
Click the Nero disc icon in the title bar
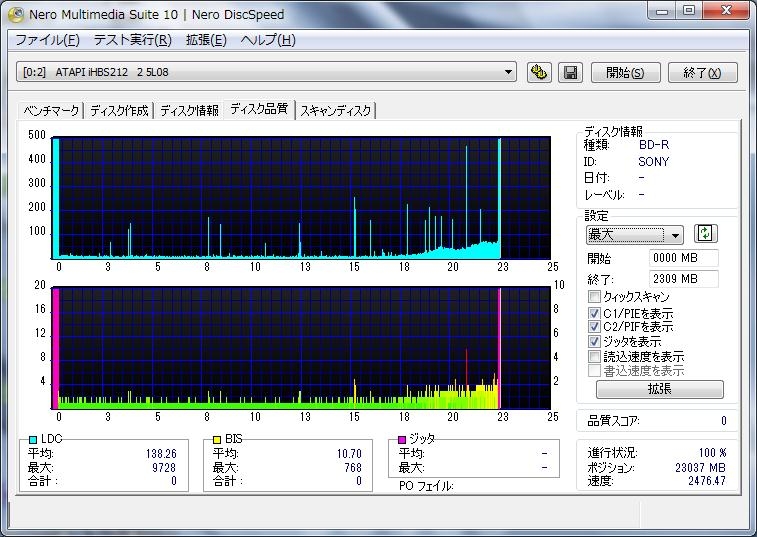tap(16, 14)
